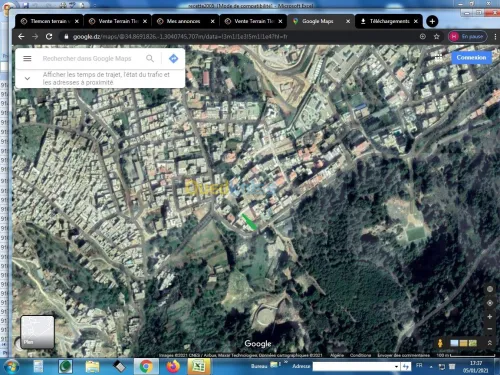Viewport: 500px width, 375px height.
Task: Show hidden tray icons arrow
Action: coord(431,367)
